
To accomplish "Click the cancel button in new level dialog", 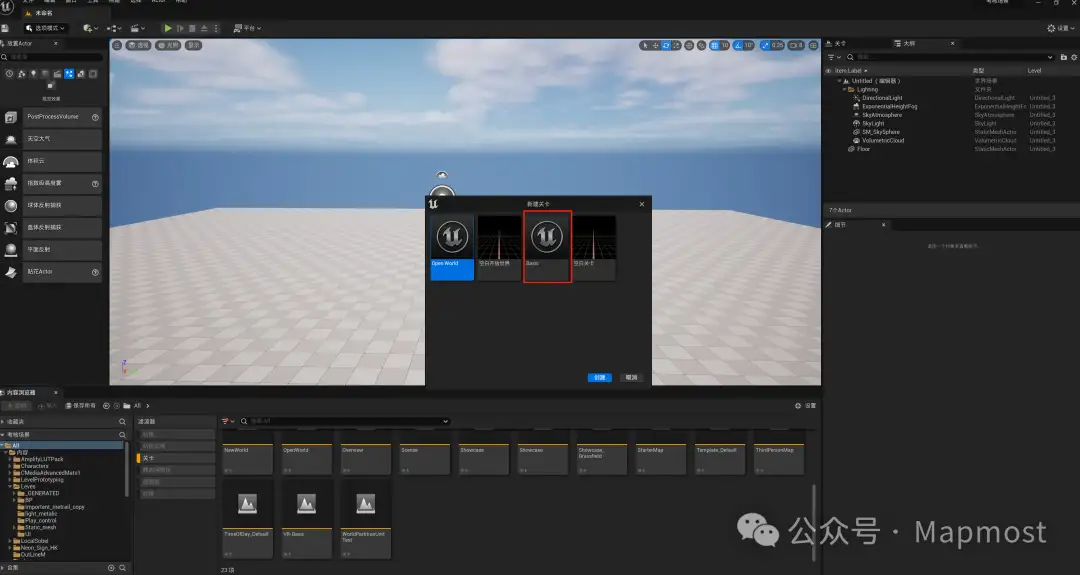I will tap(631, 377).
